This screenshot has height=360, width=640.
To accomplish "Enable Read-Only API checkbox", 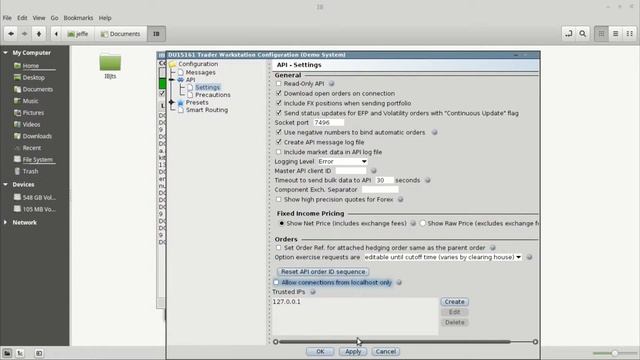I will pyautogui.click(x=279, y=83).
